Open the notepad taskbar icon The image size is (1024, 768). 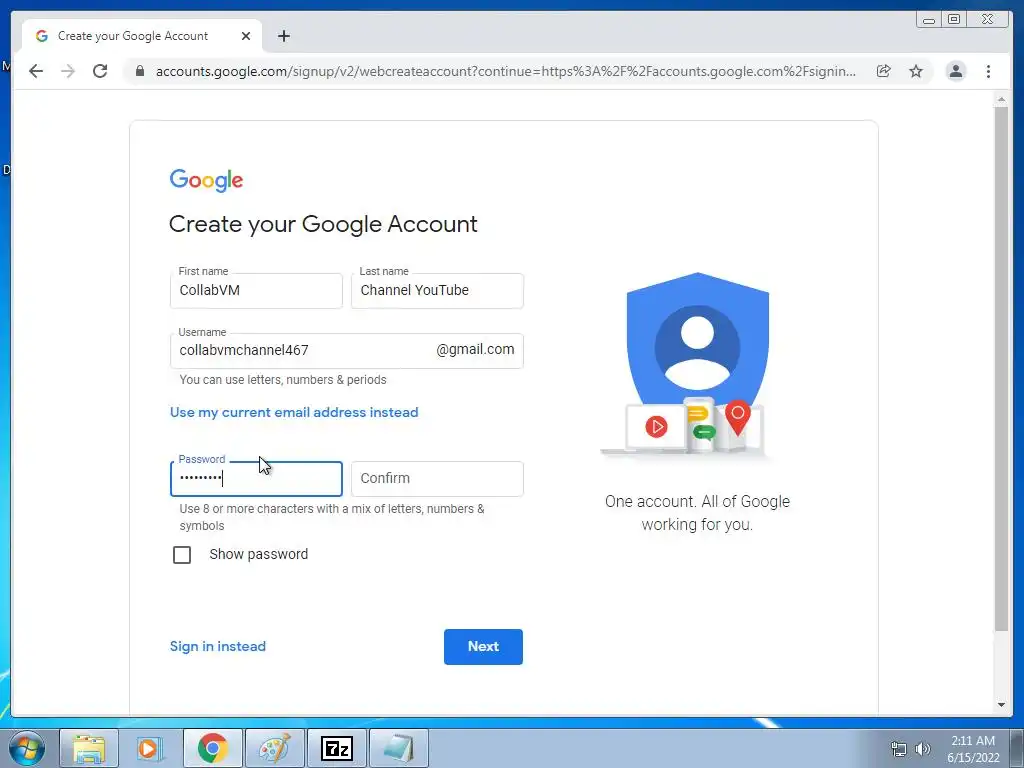point(399,748)
